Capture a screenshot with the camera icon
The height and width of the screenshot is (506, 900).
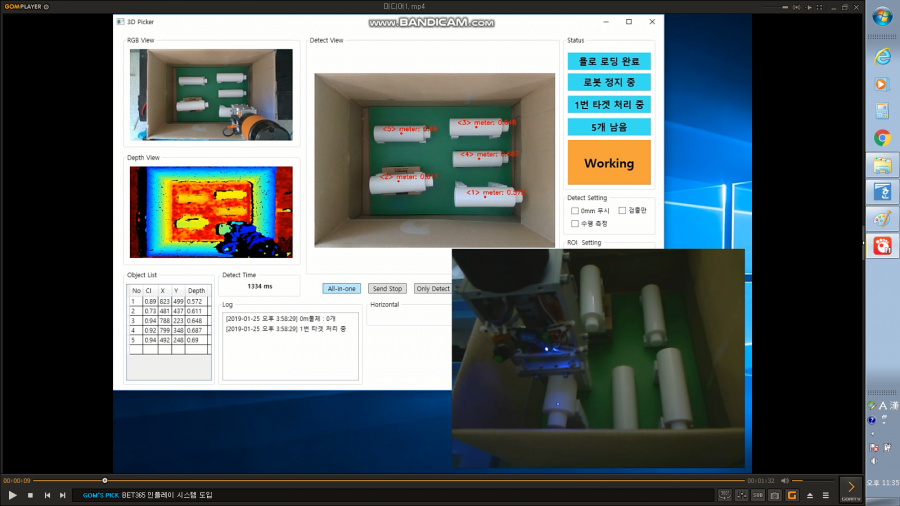pos(775,495)
